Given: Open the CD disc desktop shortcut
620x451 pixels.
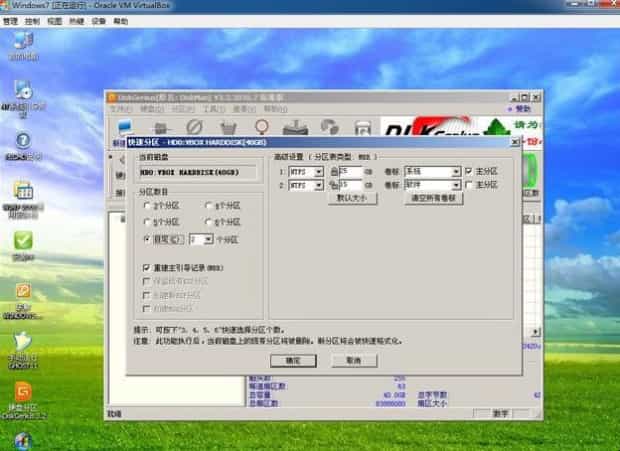Looking at the screenshot, I should click(23, 90).
